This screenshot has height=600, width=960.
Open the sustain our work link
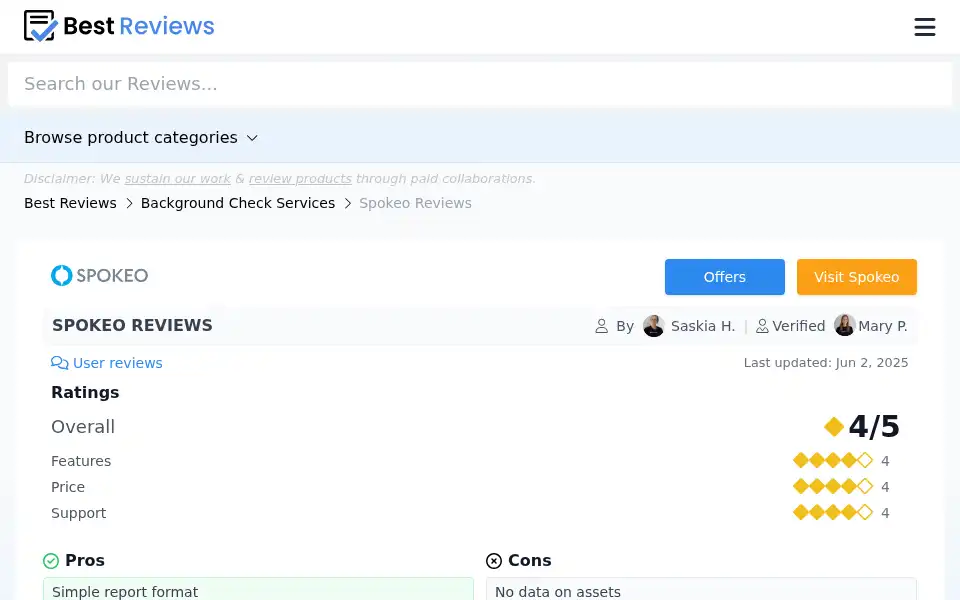click(178, 179)
